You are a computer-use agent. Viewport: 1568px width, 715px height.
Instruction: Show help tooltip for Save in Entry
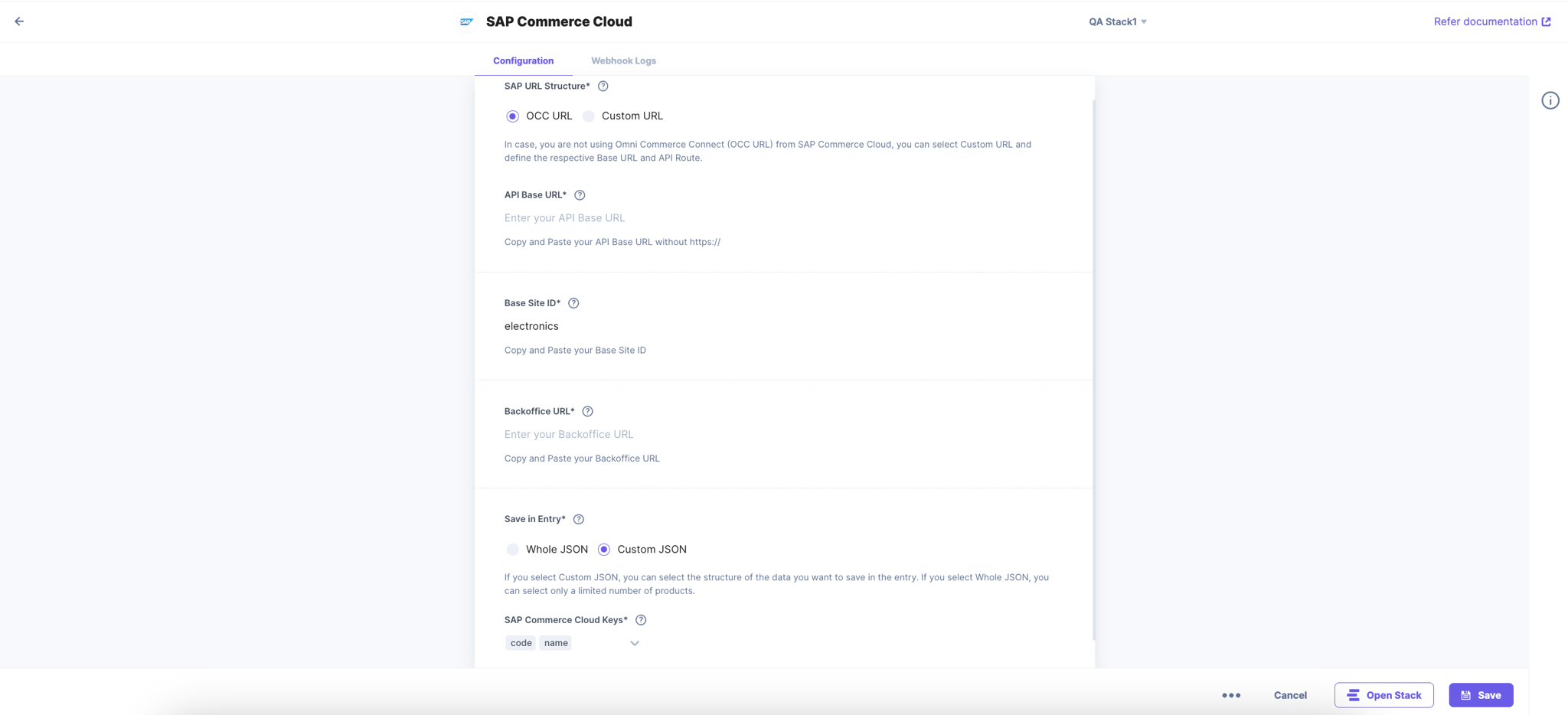click(579, 519)
